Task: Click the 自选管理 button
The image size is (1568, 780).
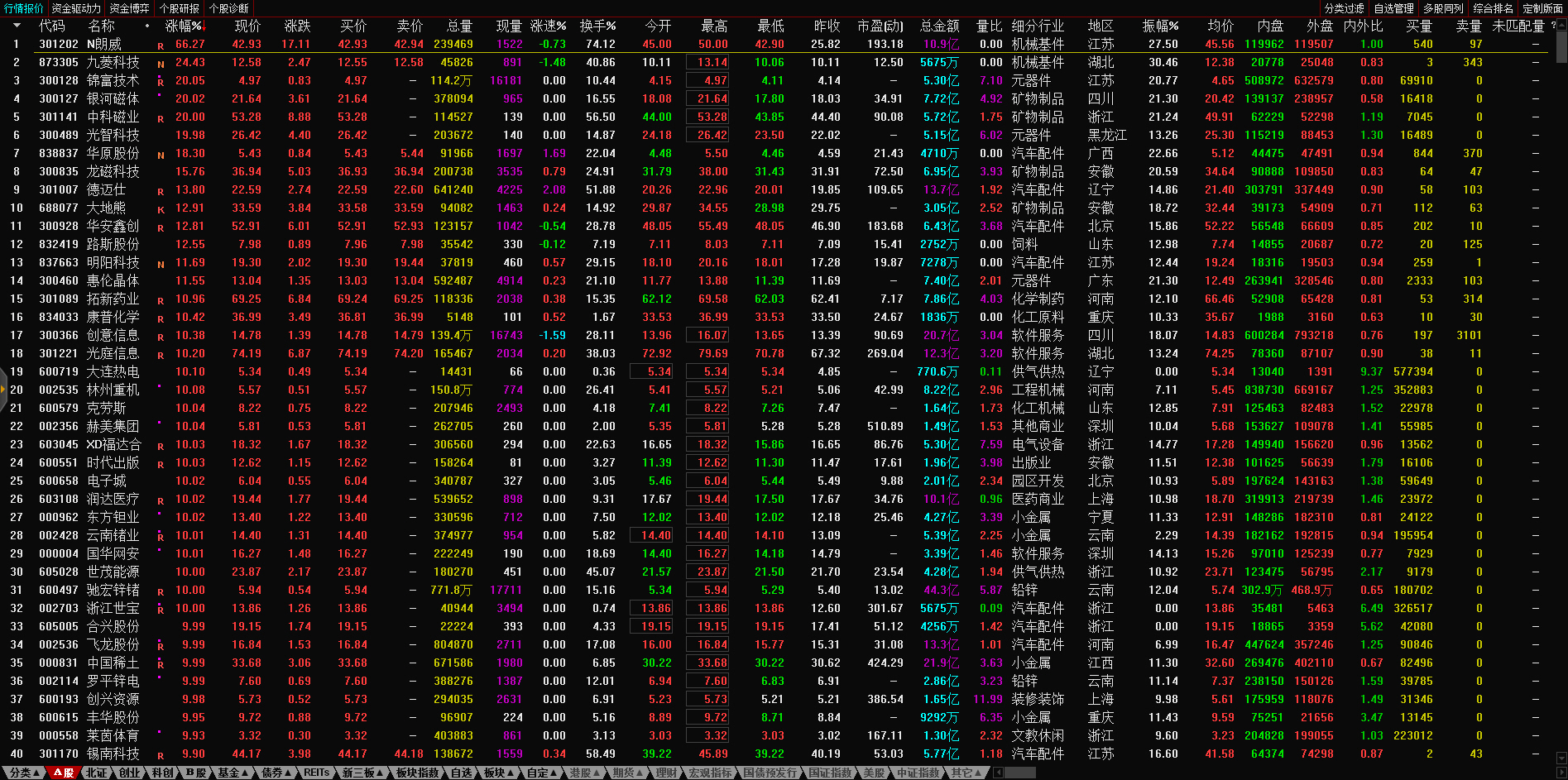Action: (x=1393, y=8)
